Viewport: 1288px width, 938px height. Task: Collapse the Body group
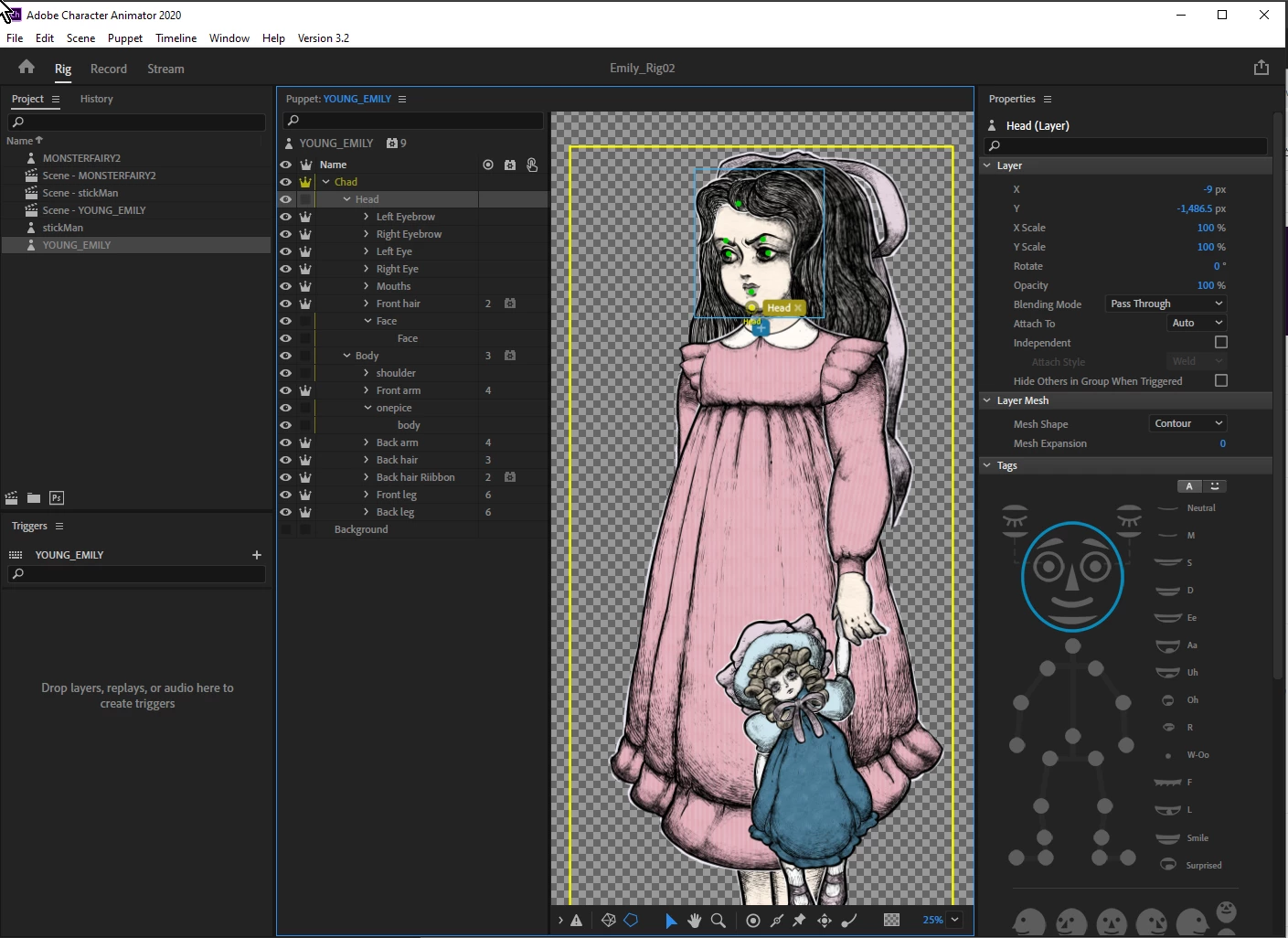346,356
